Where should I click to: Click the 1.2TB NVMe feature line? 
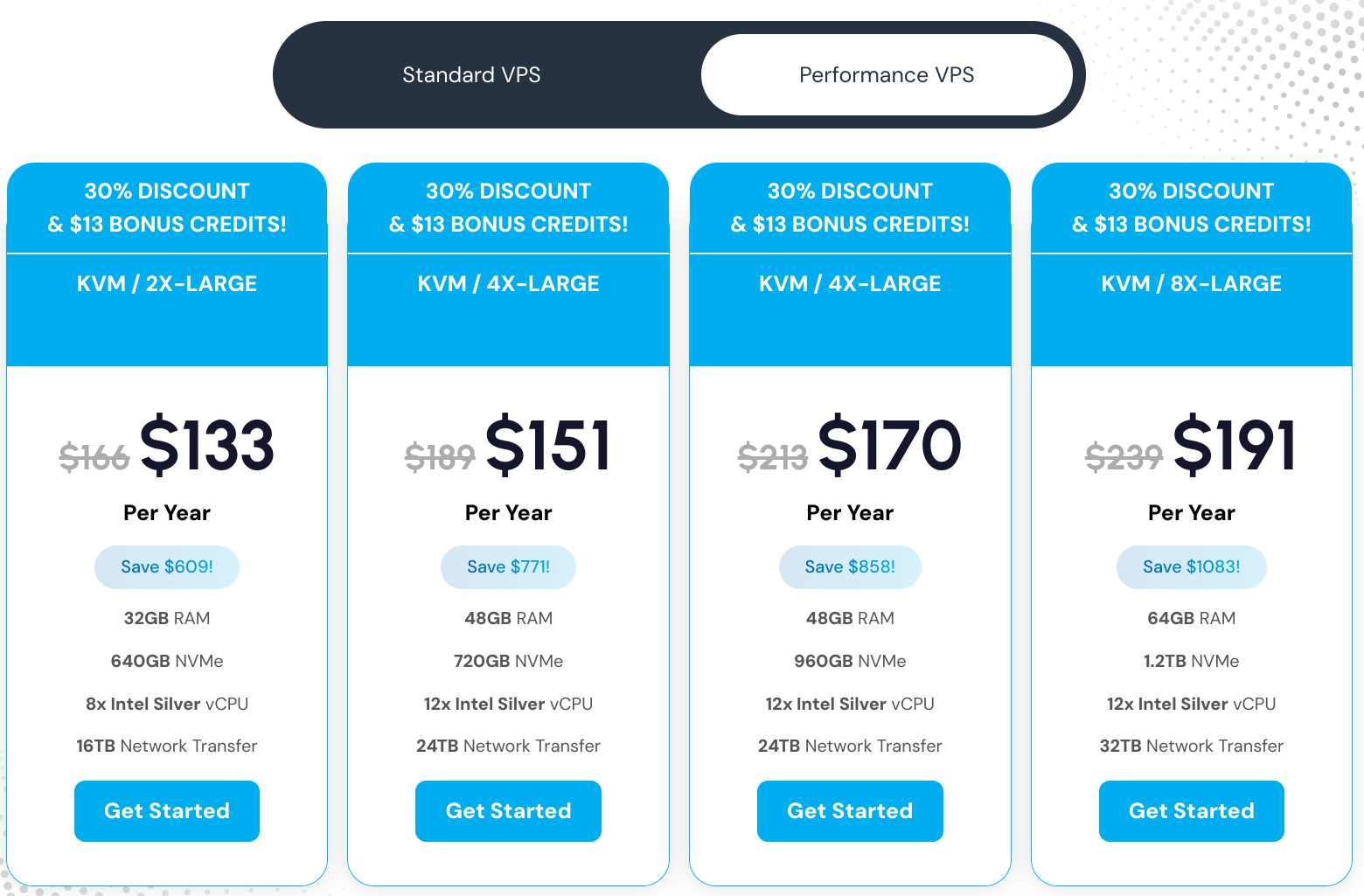click(x=1192, y=661)
